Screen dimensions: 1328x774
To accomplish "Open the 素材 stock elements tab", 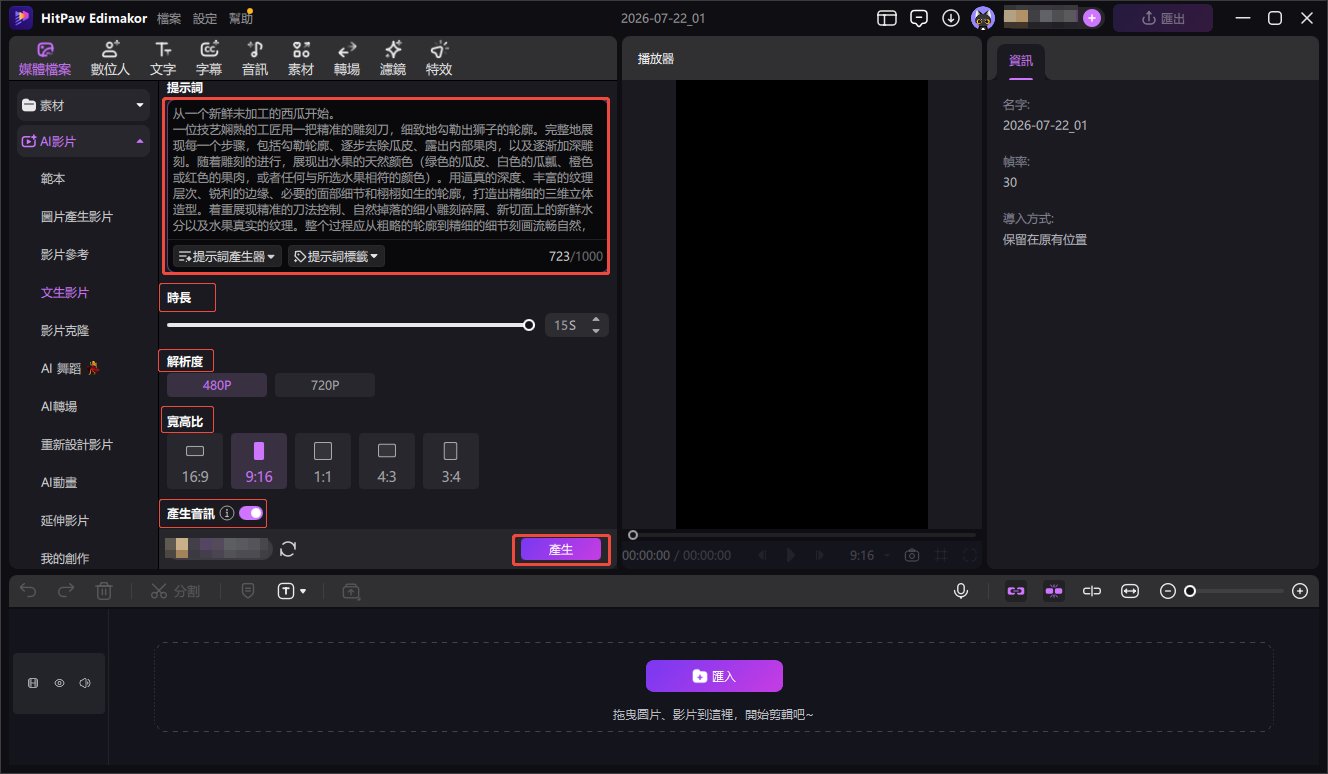I will pyautogui.click(x=301, y=59).
